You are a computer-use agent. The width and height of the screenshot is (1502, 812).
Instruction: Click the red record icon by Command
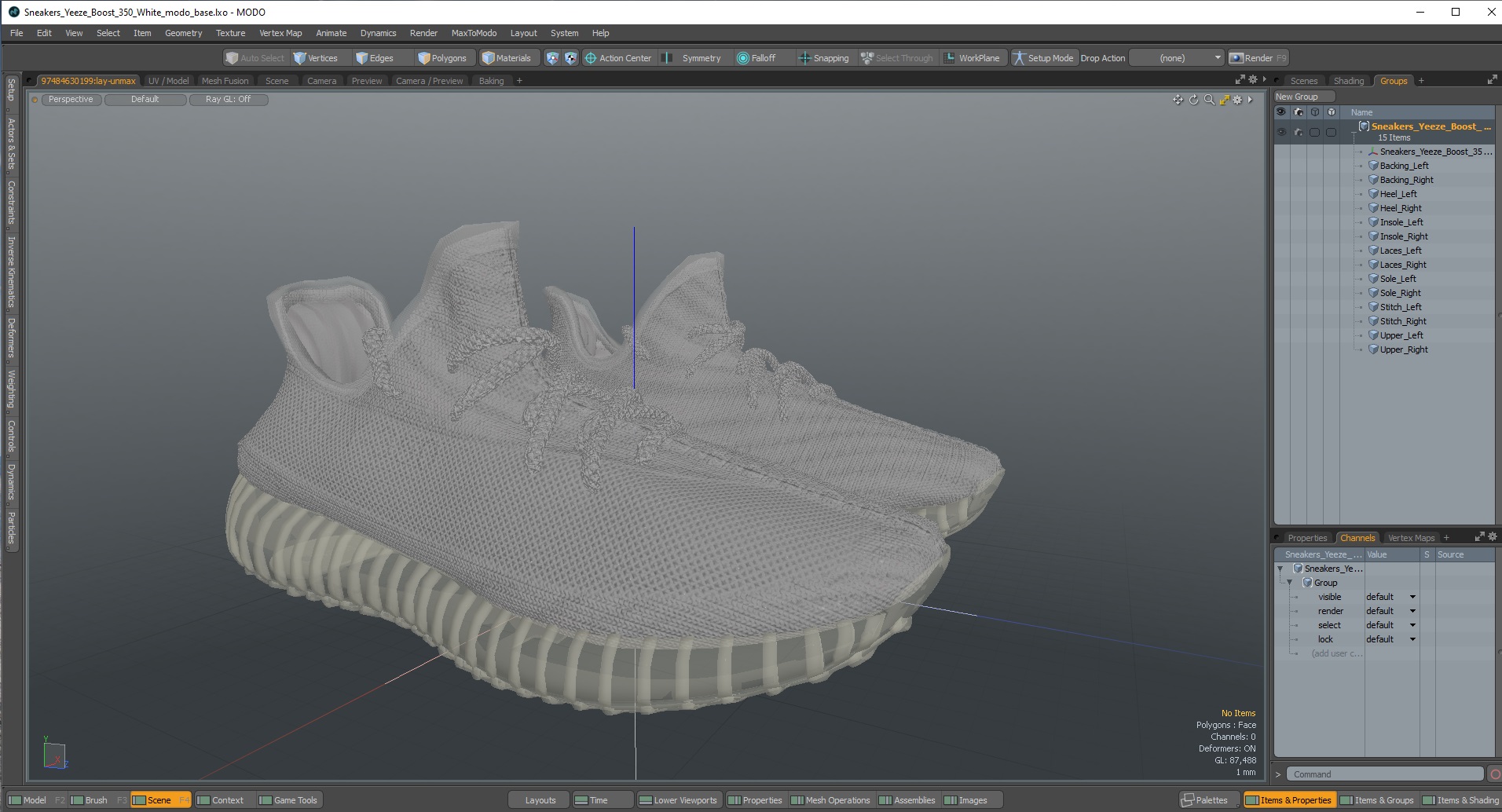[1494, 774]
